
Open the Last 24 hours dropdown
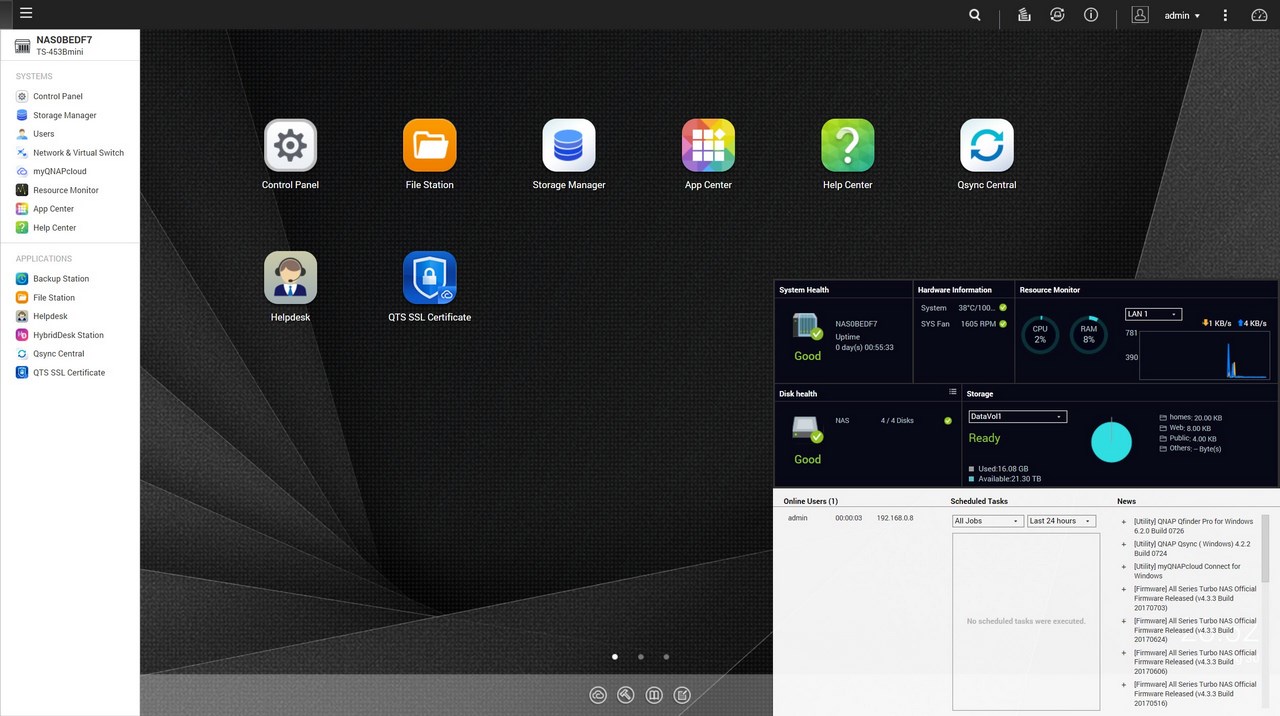(x=1061, y=521)
